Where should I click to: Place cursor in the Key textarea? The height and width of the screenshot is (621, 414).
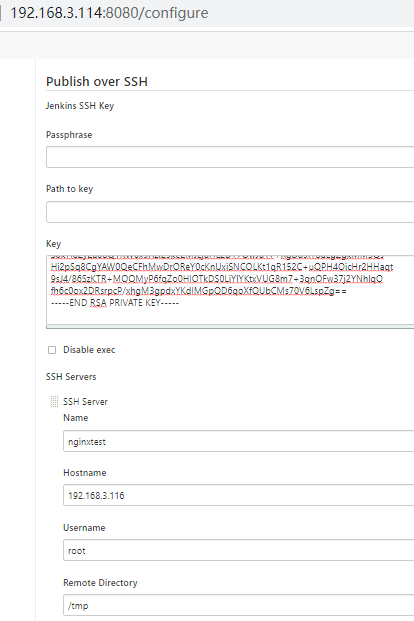pos(230,290)
